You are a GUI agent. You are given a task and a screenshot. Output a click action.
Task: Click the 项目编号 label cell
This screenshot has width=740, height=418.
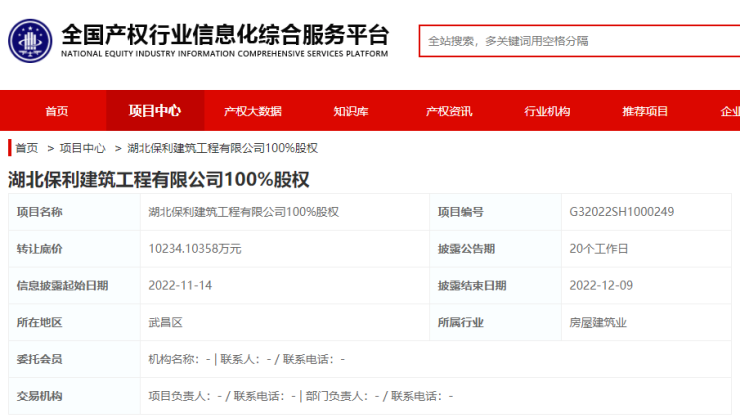tap(496, 212)
